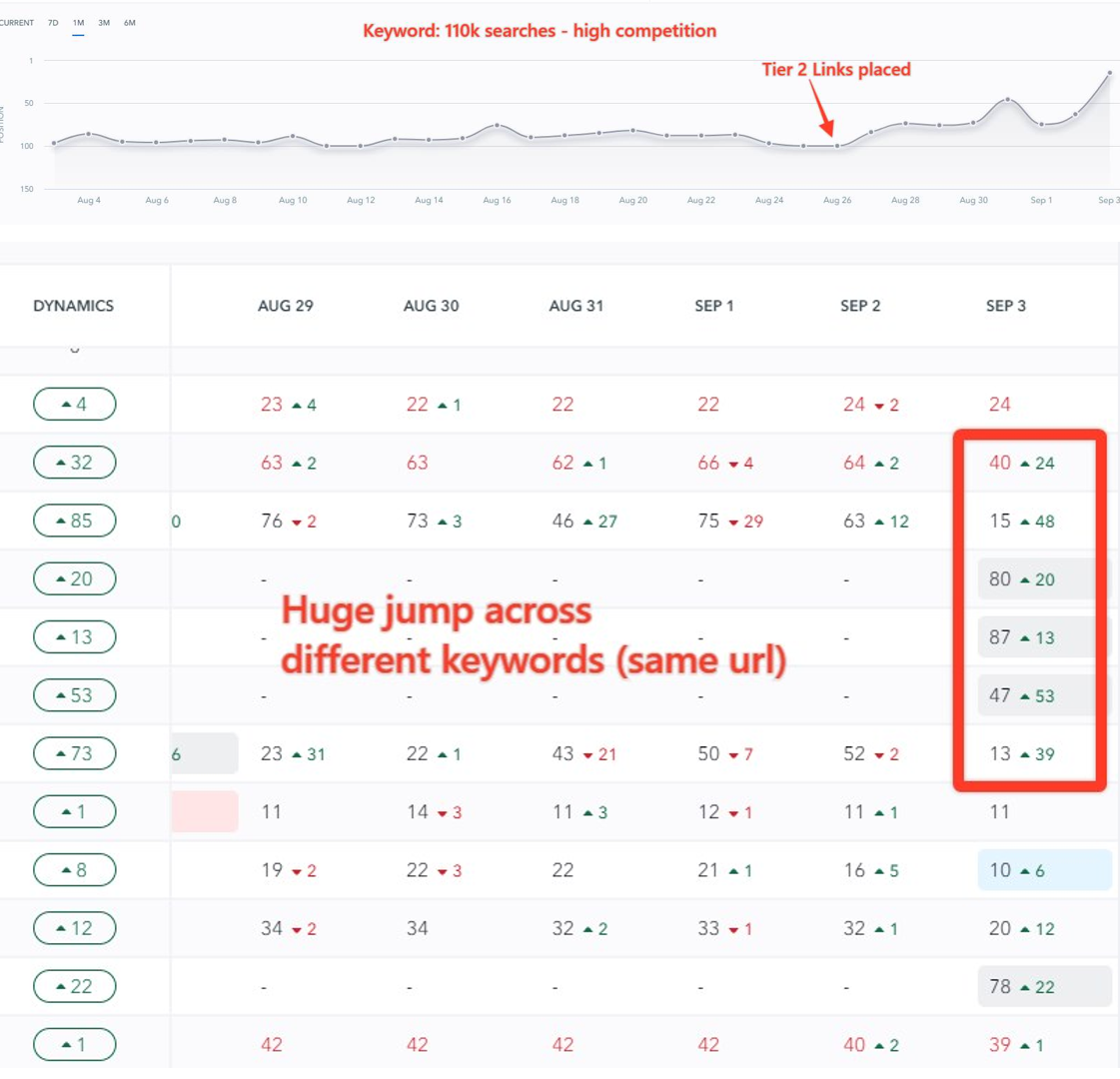
Task: Click the dynamics badge showing up 85
Action: click(74, 521)
